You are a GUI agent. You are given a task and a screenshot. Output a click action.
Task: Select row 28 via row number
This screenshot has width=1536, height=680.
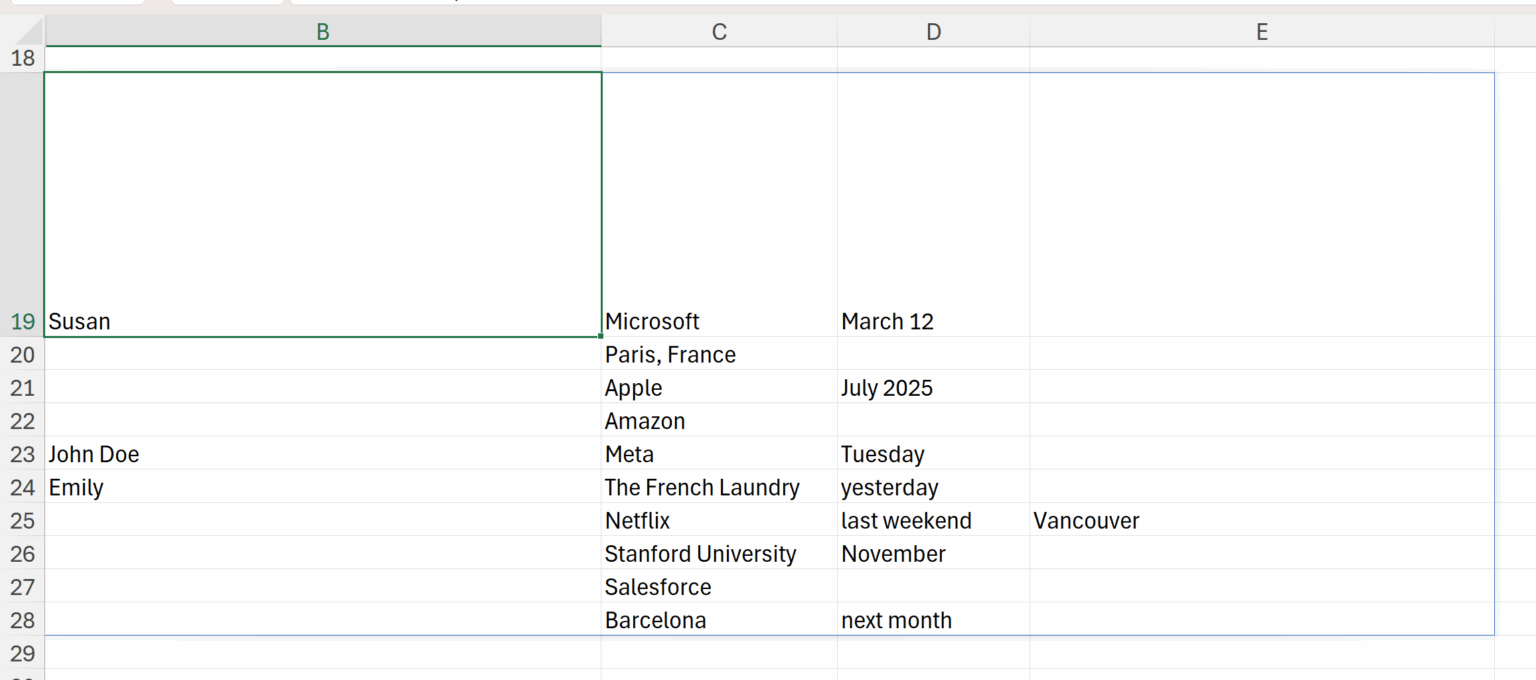(22, 620)
